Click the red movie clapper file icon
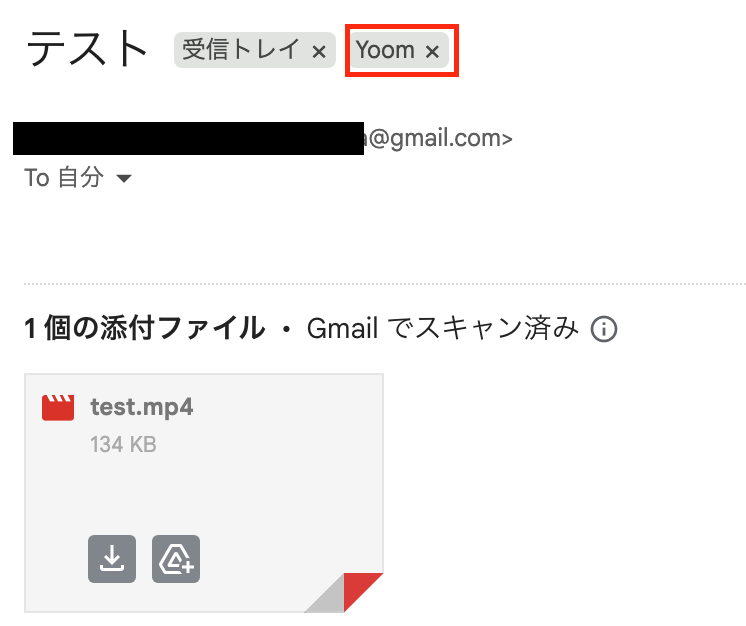Viewport: 746px width, 626px height. pyautogui.click(x=58, y=408)
